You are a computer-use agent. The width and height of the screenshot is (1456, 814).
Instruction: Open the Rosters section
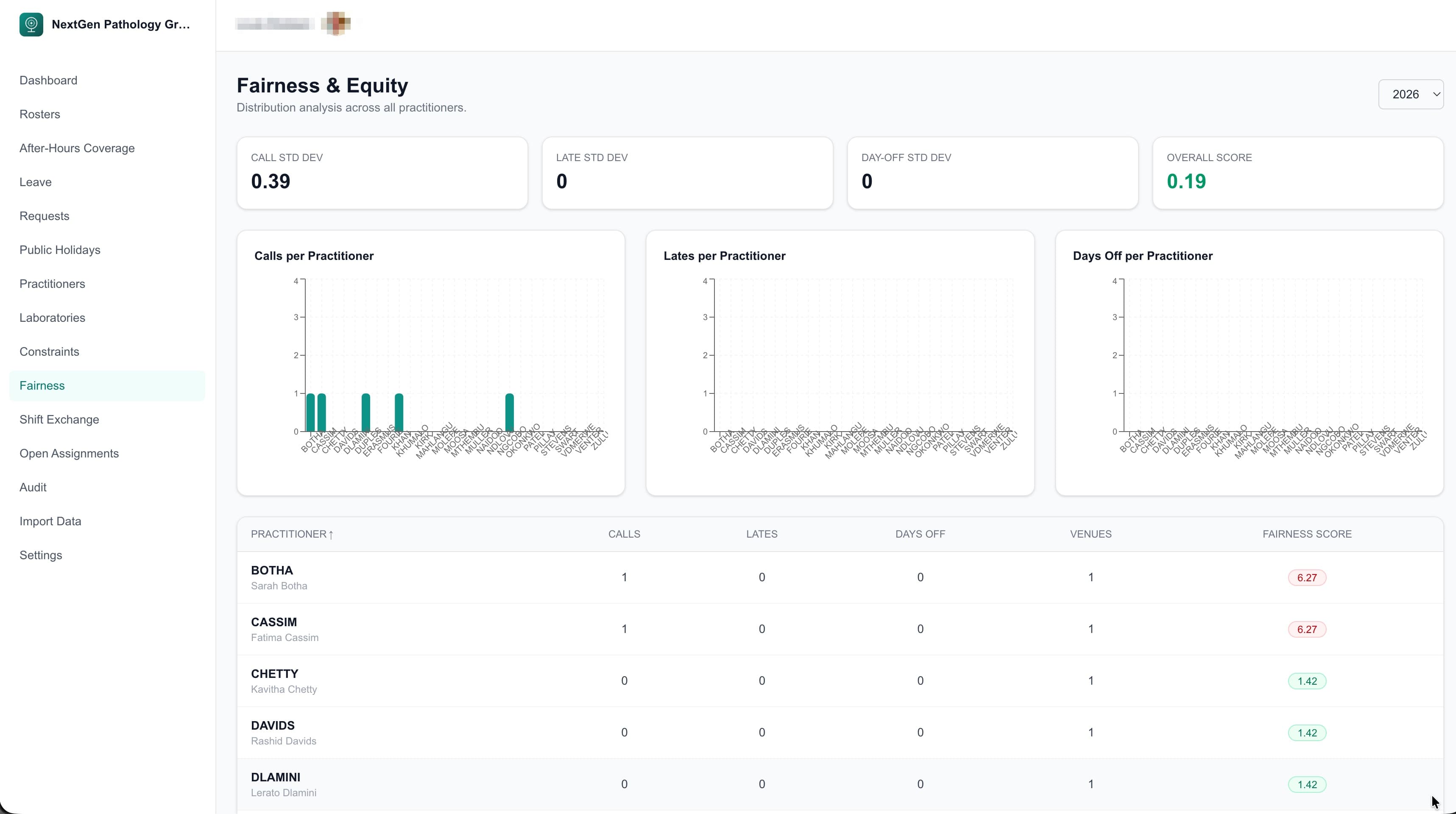tap(40, 114)
